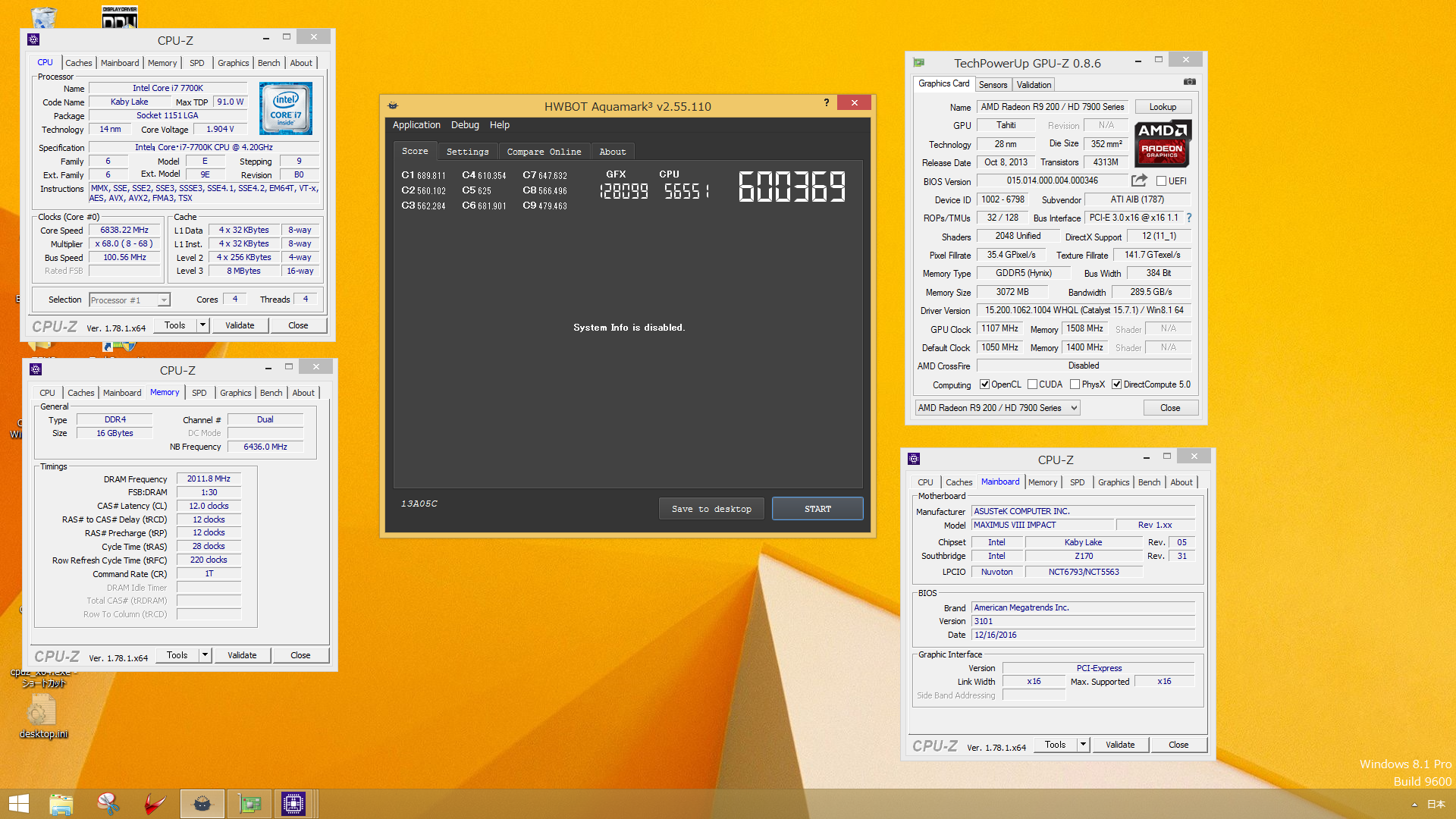1456x819 pixels.
Task: Click the GPU-Z title bar app icon
Action: pyautogui.click(x=919, y=63)
